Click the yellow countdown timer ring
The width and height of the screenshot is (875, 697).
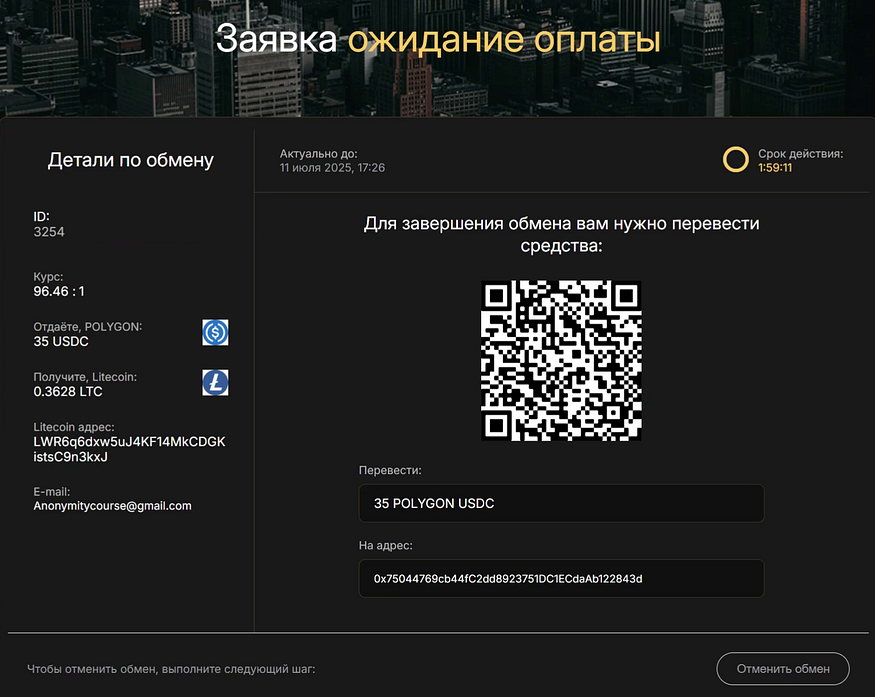tap(735, 160)
